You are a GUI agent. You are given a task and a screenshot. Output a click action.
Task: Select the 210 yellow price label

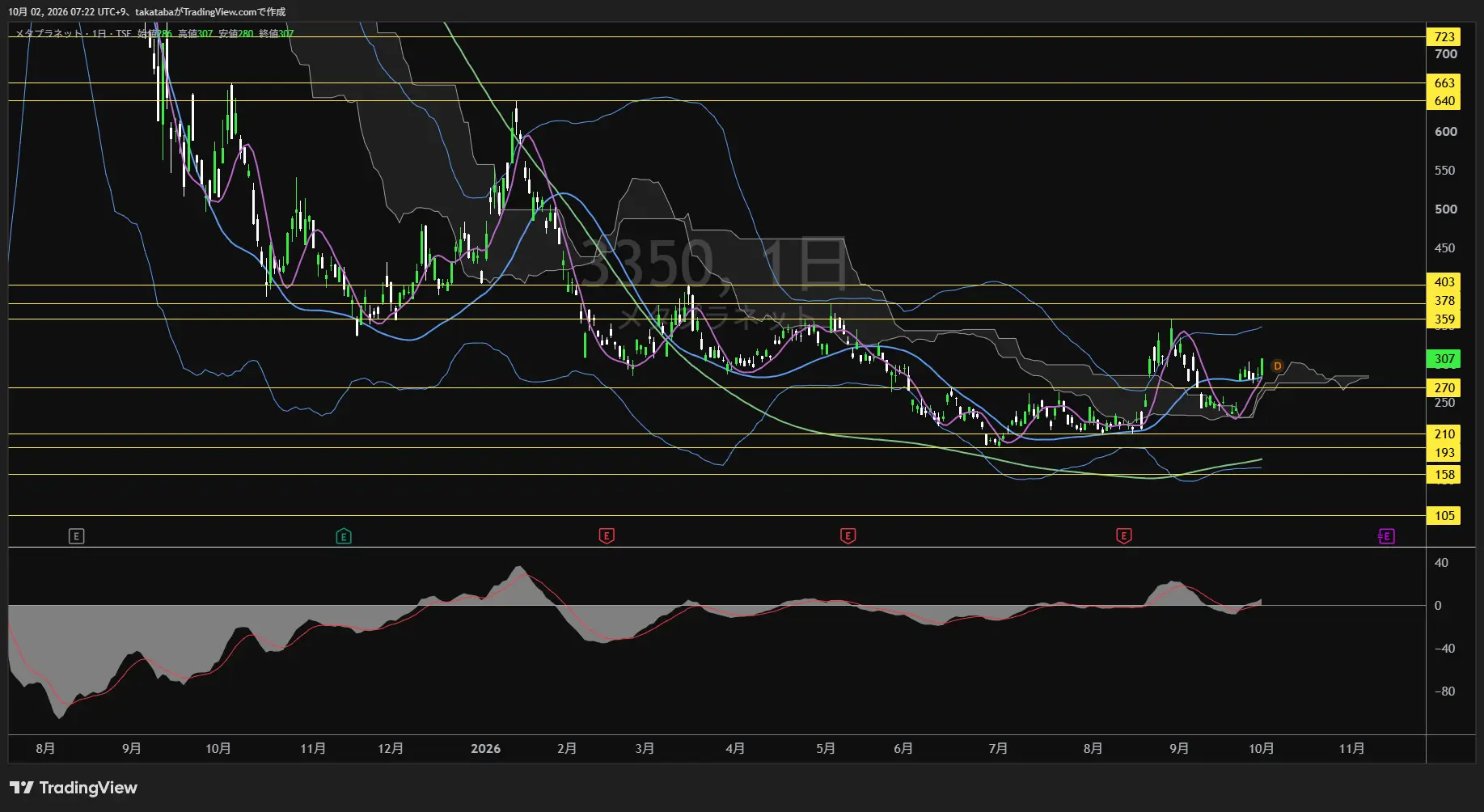tap(1444, 434)
